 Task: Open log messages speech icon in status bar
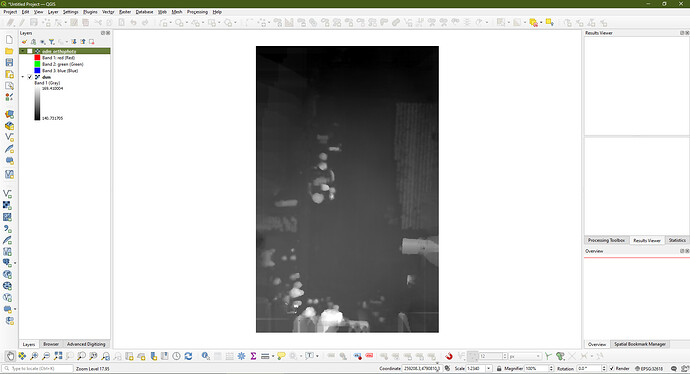pyautogui.click(x=674, y=368)
